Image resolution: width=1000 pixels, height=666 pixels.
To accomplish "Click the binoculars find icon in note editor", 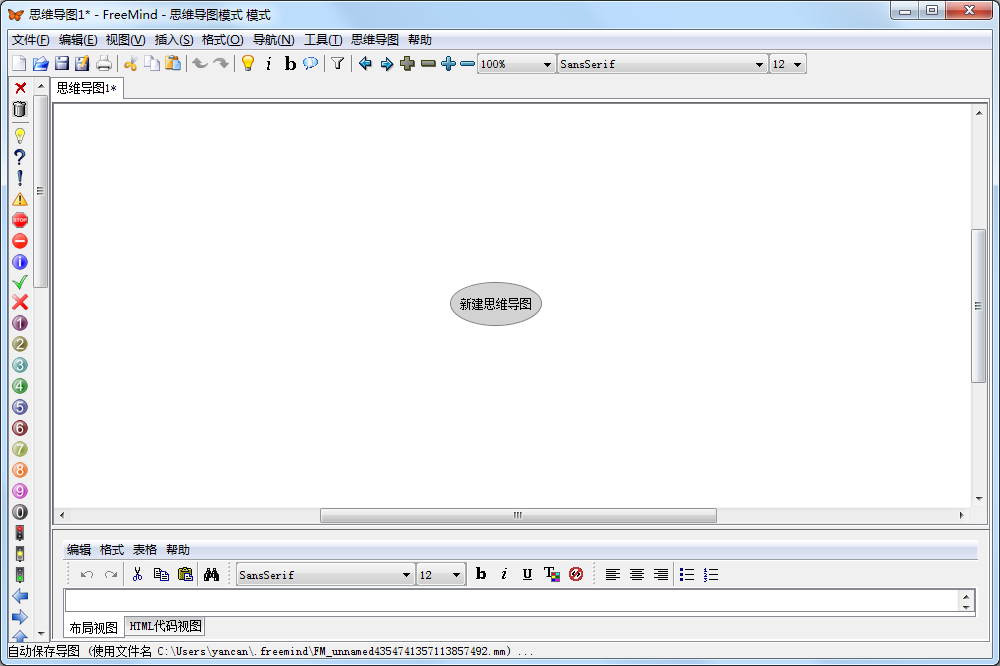I will (x=211, y=575).
